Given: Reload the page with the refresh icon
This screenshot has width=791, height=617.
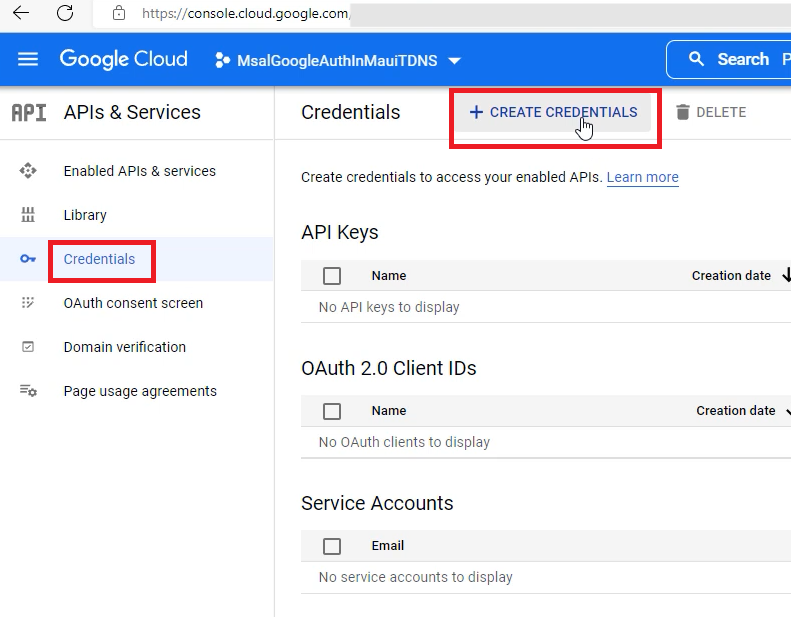Looking at the screenshot, I should [65, 13].
